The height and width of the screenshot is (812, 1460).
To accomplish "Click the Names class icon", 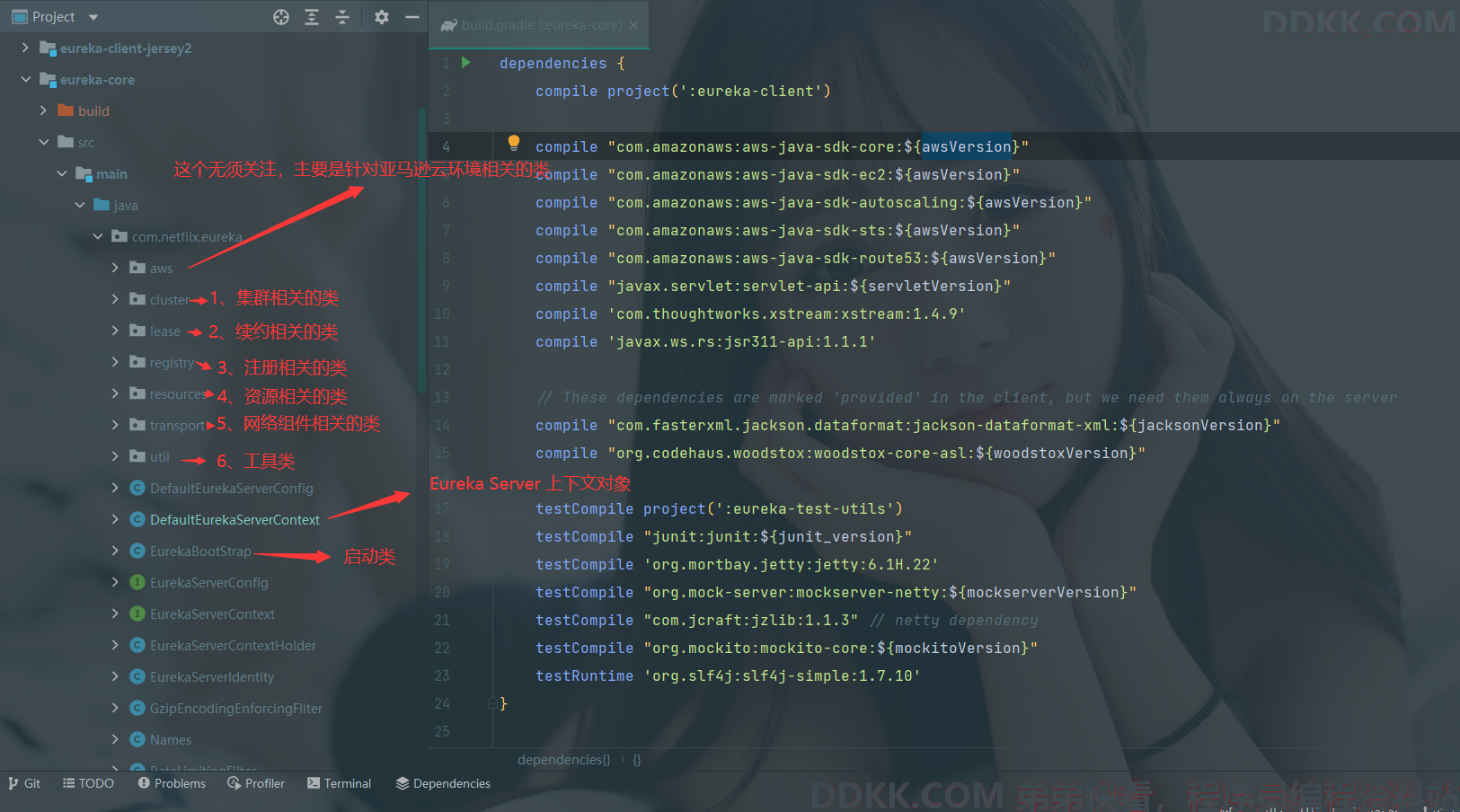I will pos(137,739).
